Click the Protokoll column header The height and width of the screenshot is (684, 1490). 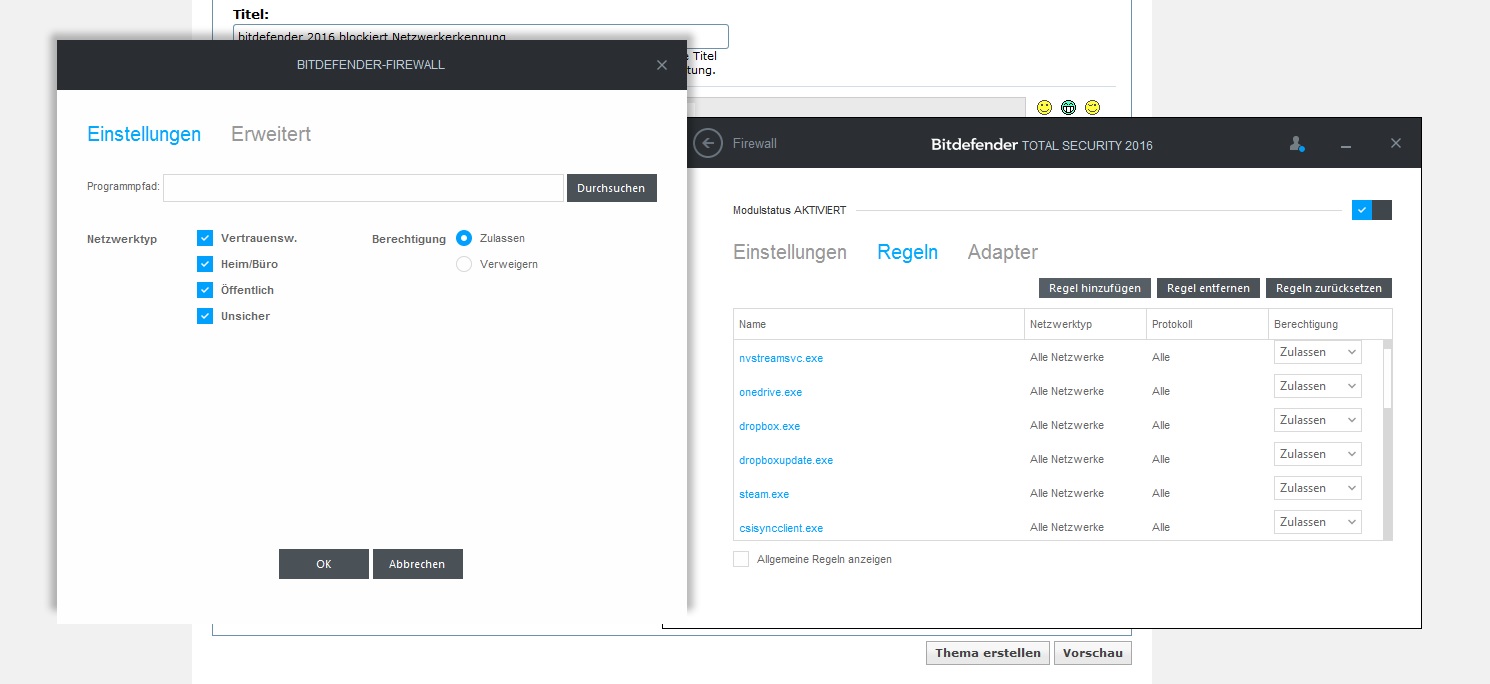click(x=1207, y=324)
